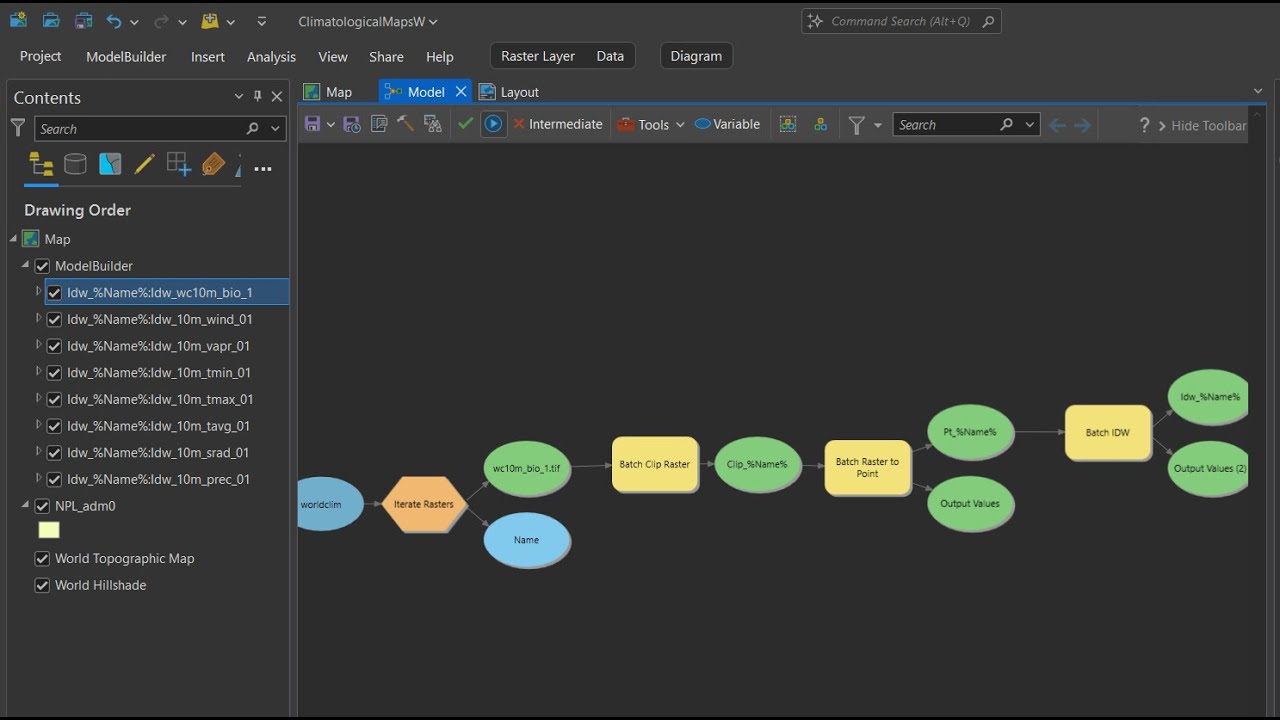Open ModelBuilder help via the question mark
Viewport: 1280px width, 720px height.
[x=1145, y=125]
